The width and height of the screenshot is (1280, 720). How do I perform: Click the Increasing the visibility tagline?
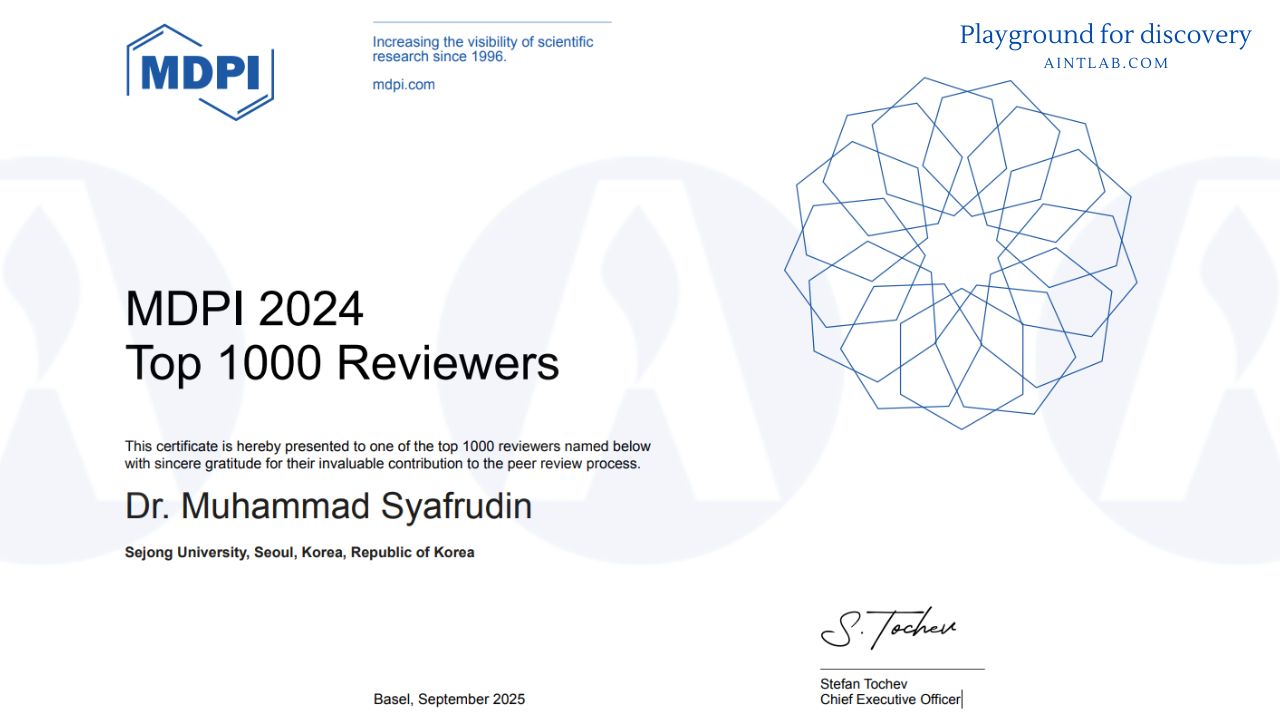pos(482,49)
